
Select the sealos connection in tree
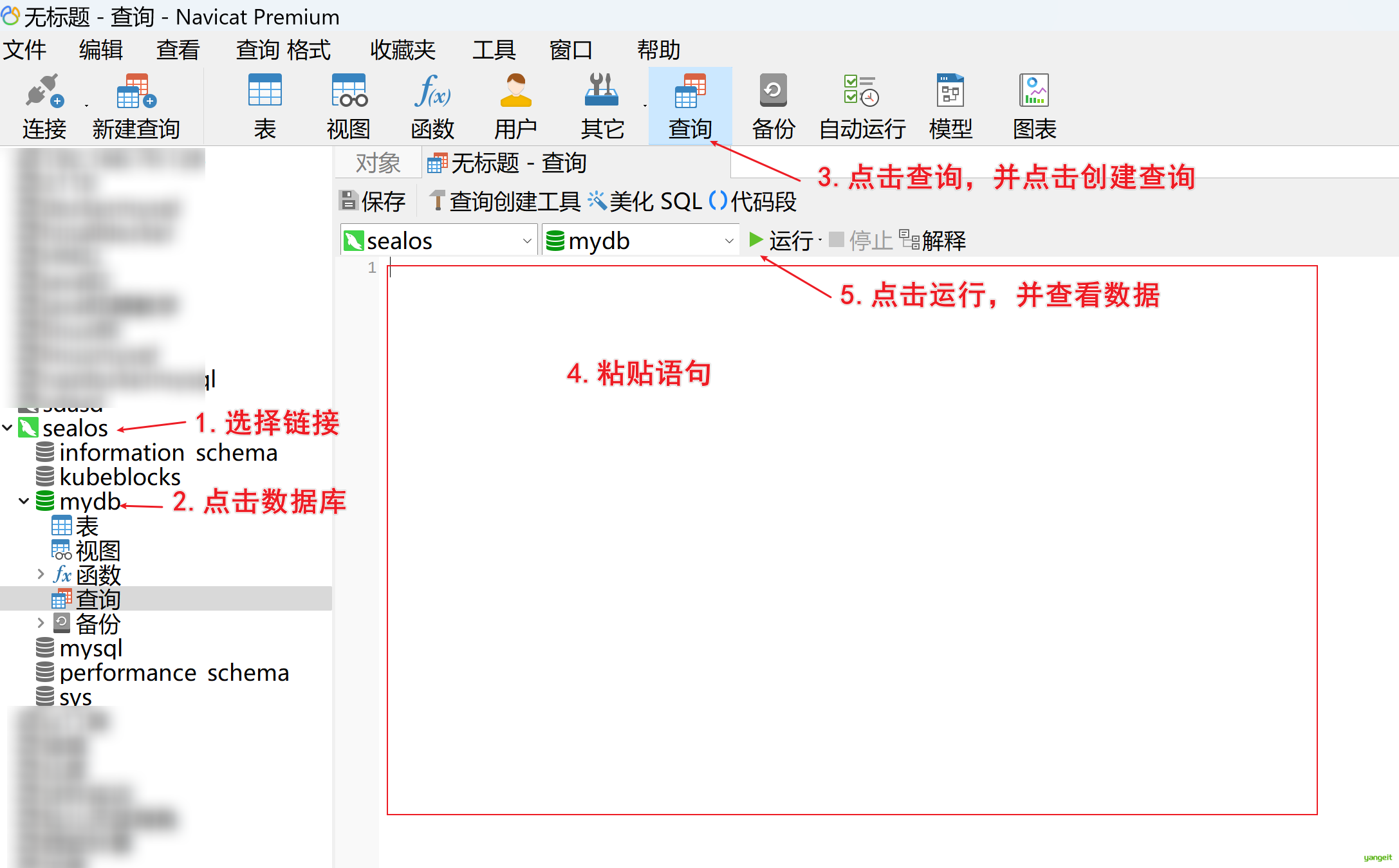click(75, 428)
